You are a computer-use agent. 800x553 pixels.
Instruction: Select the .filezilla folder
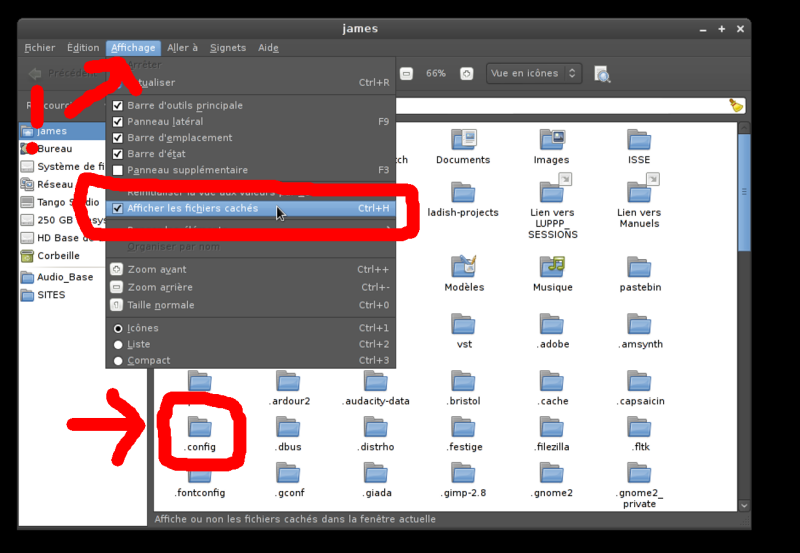pos(552,426)
